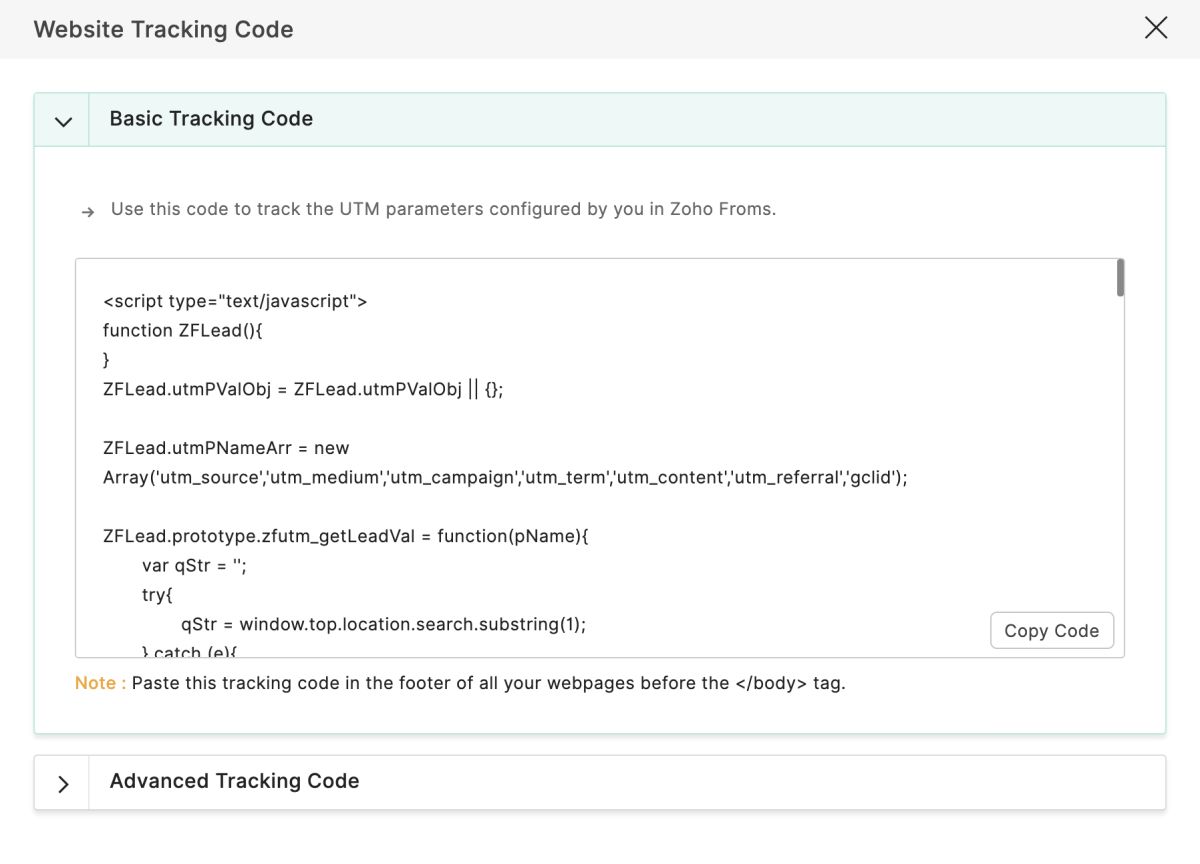Click the Basic Tracking Code header title
Screen dimensions: 1200x864
(211, 119)
